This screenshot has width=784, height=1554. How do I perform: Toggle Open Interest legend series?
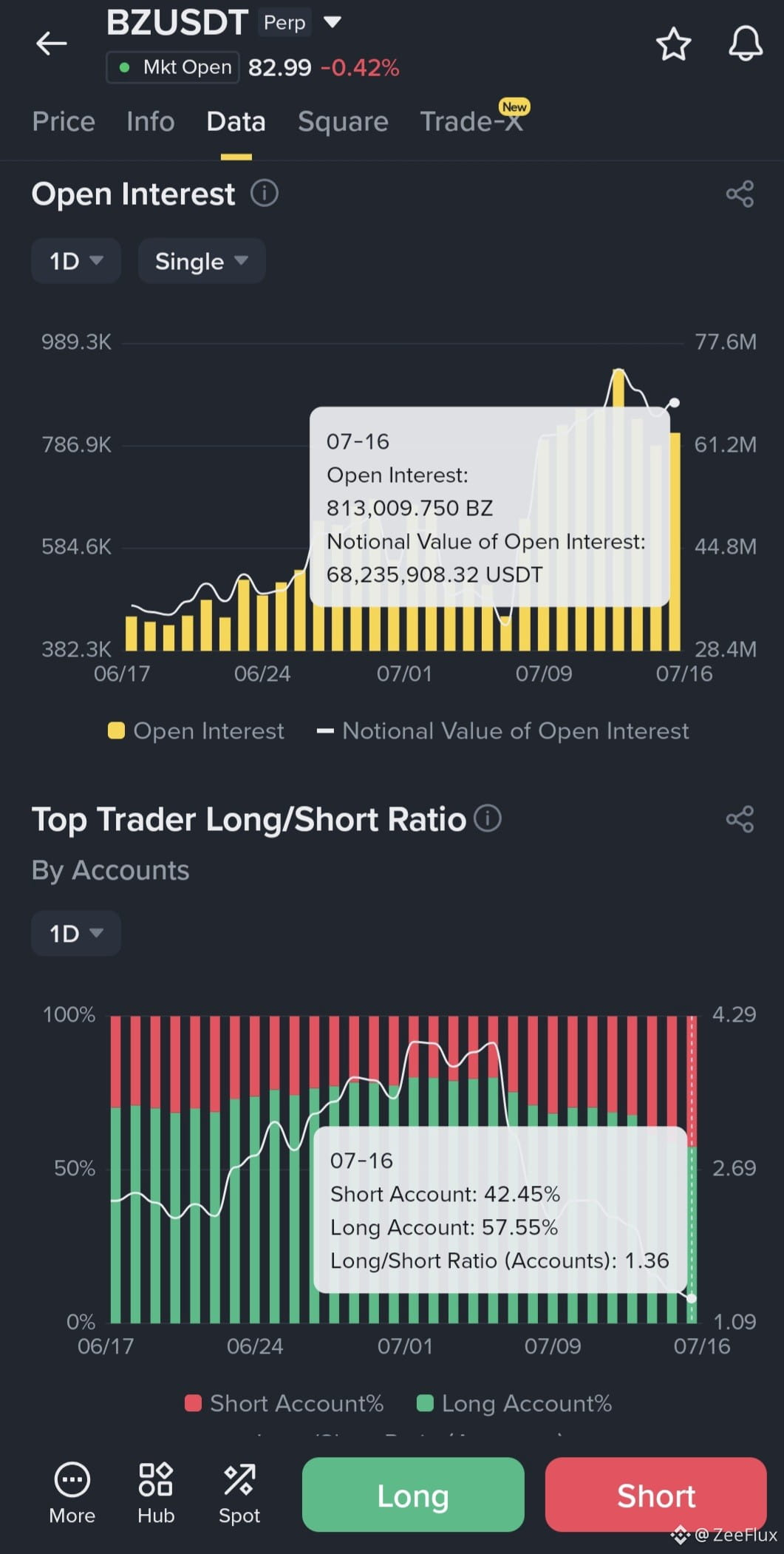pos(196,731)
